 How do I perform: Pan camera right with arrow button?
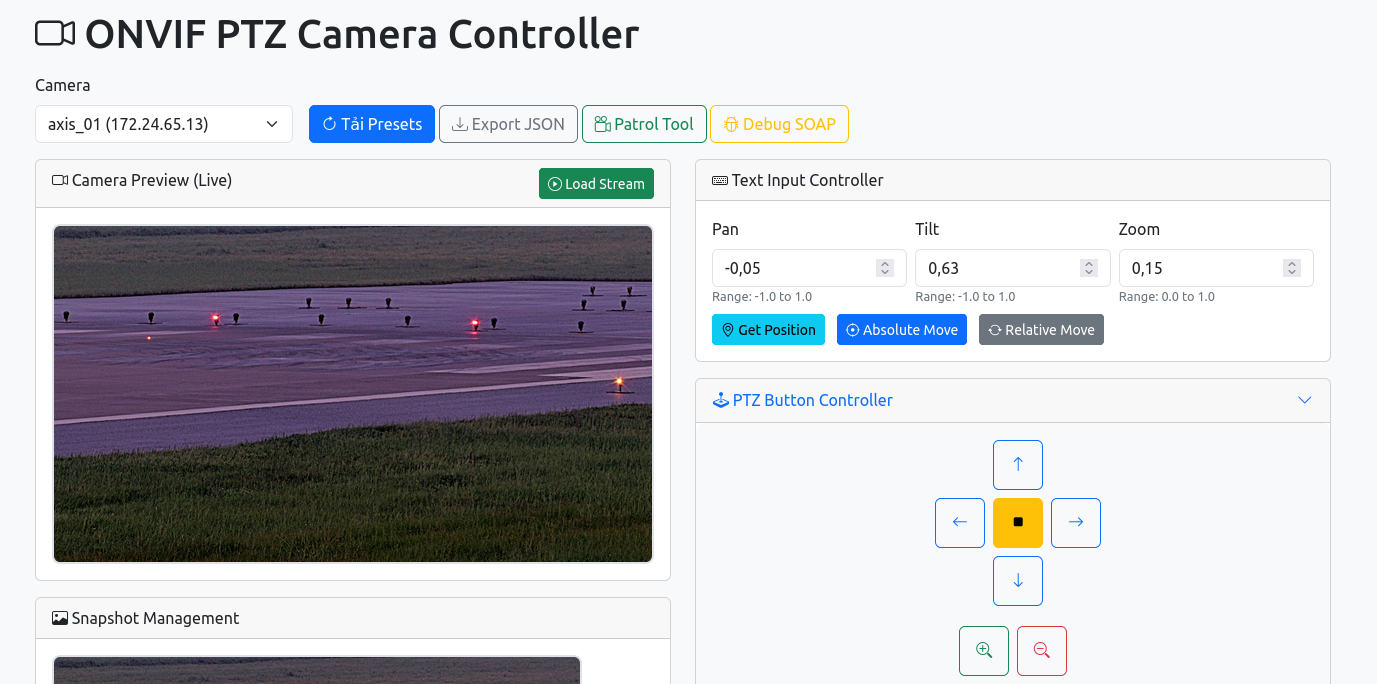tap(1076, 523)
